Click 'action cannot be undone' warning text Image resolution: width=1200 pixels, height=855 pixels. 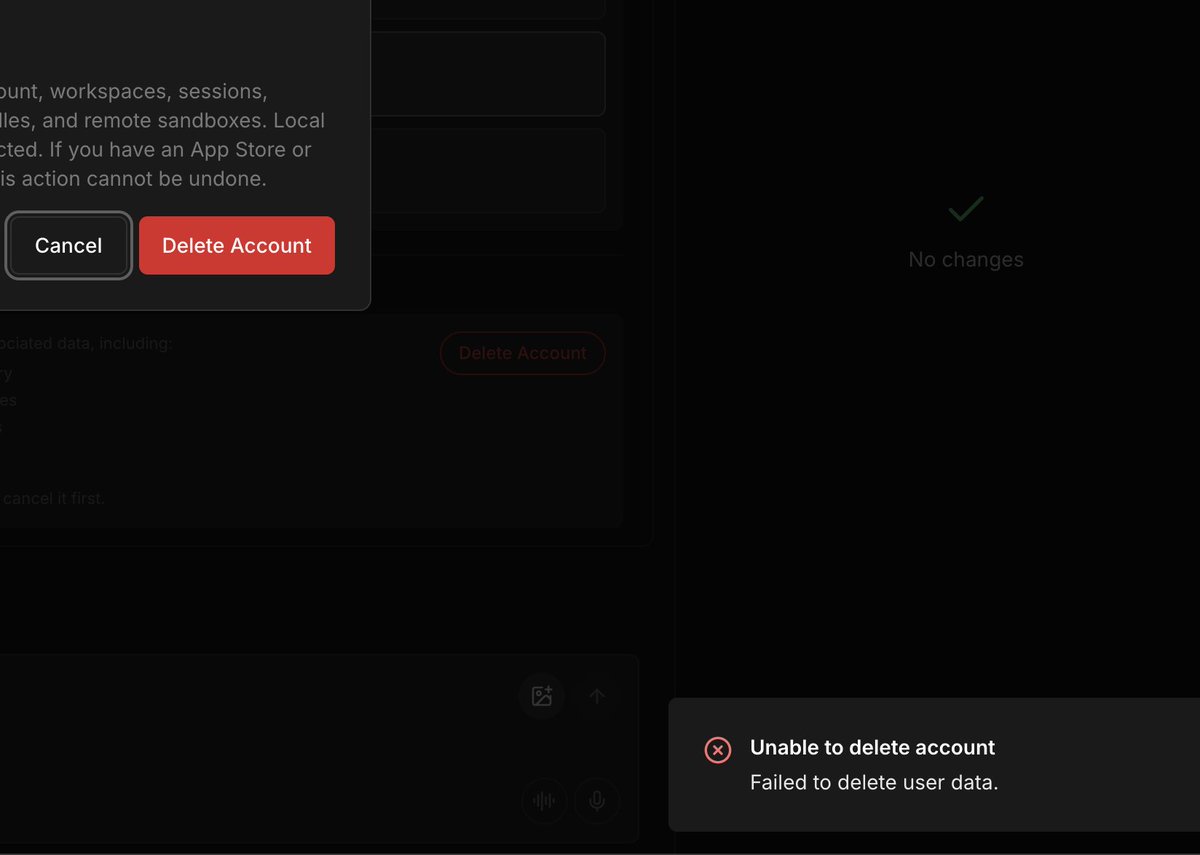pyautogui.click(x=144, y=179)
